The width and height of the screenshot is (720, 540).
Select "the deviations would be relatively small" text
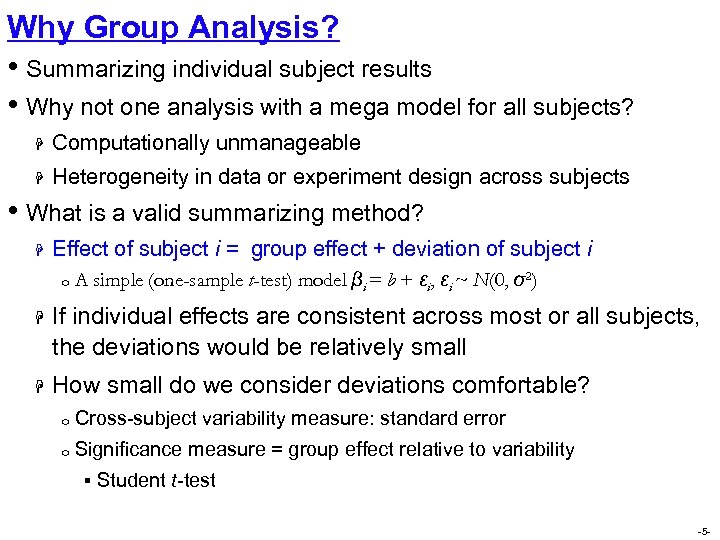tap(259, 347)
